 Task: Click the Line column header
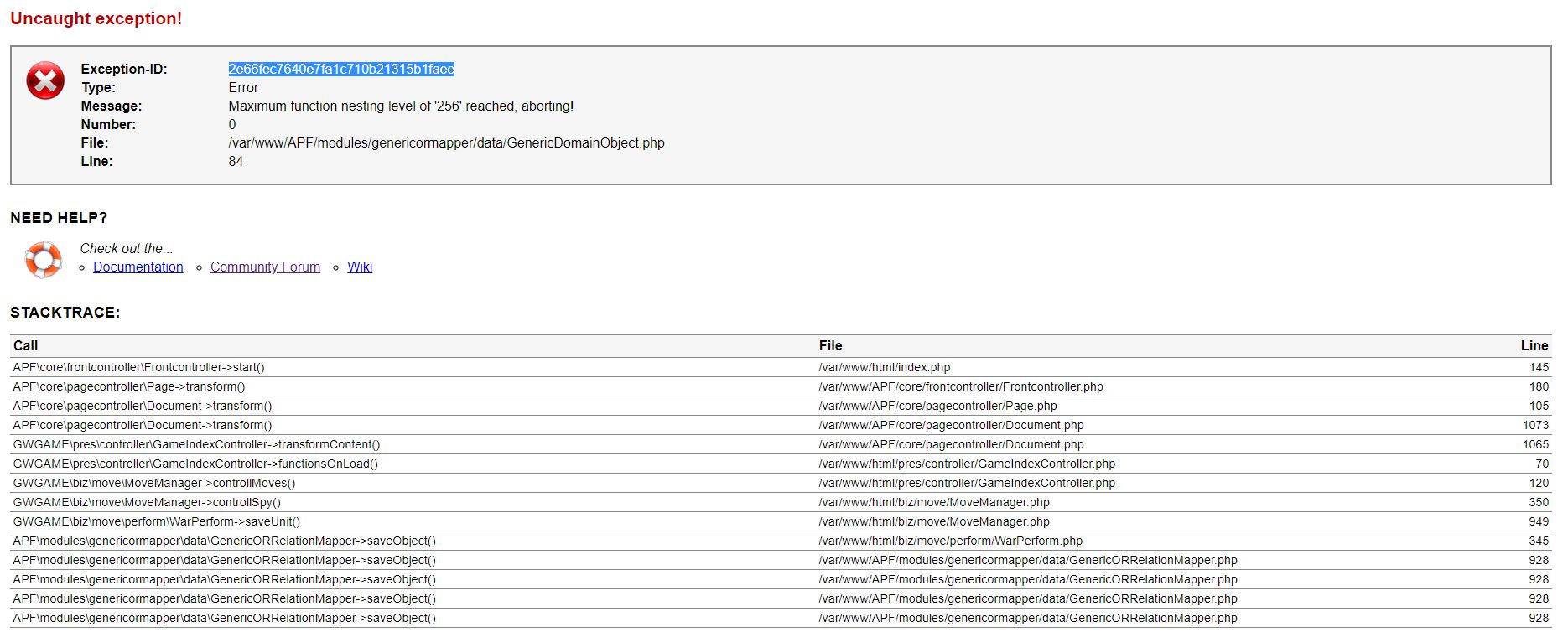coord(1534,345)
